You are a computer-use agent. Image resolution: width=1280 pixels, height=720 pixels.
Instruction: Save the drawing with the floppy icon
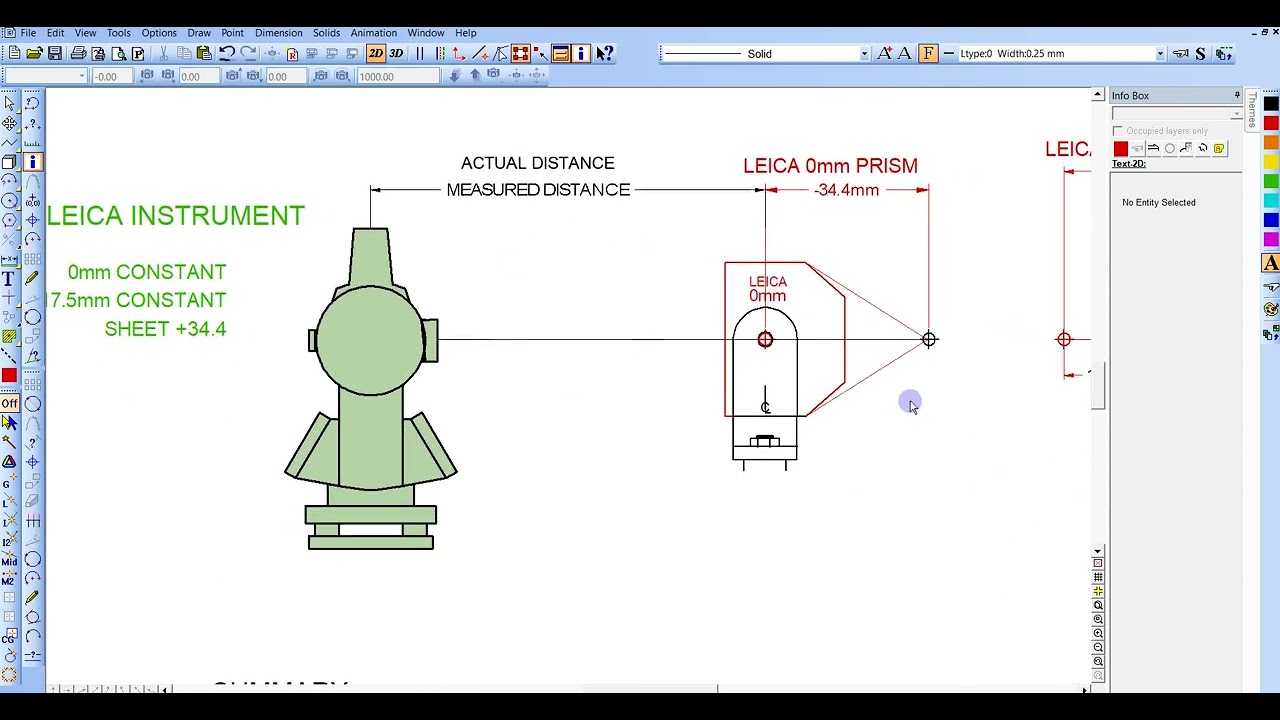pos(55,53)
